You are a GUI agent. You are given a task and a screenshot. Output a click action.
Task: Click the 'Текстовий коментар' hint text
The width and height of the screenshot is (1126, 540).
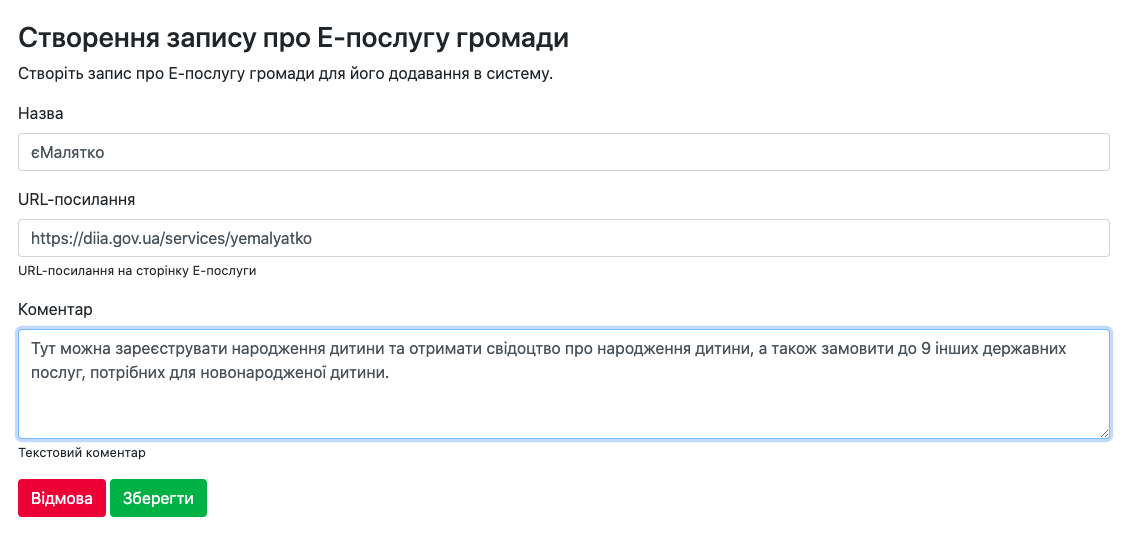coord(82,453)
